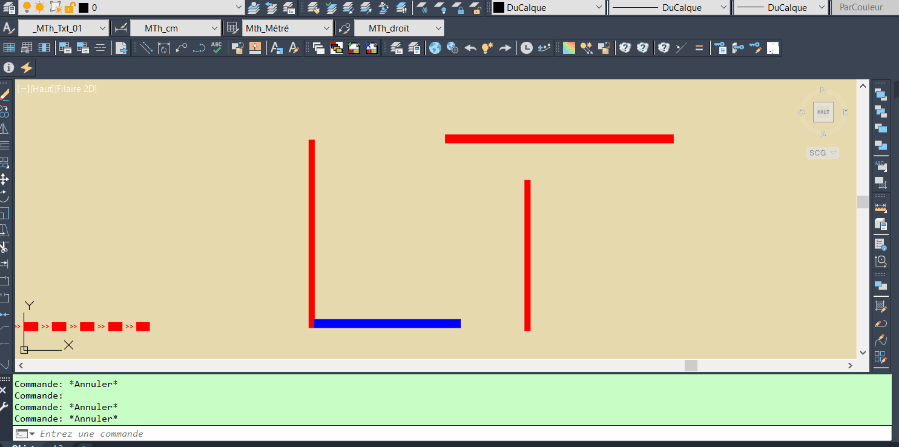
Task: Click the horizontal scrollbar right arrow
Action: 850,365
